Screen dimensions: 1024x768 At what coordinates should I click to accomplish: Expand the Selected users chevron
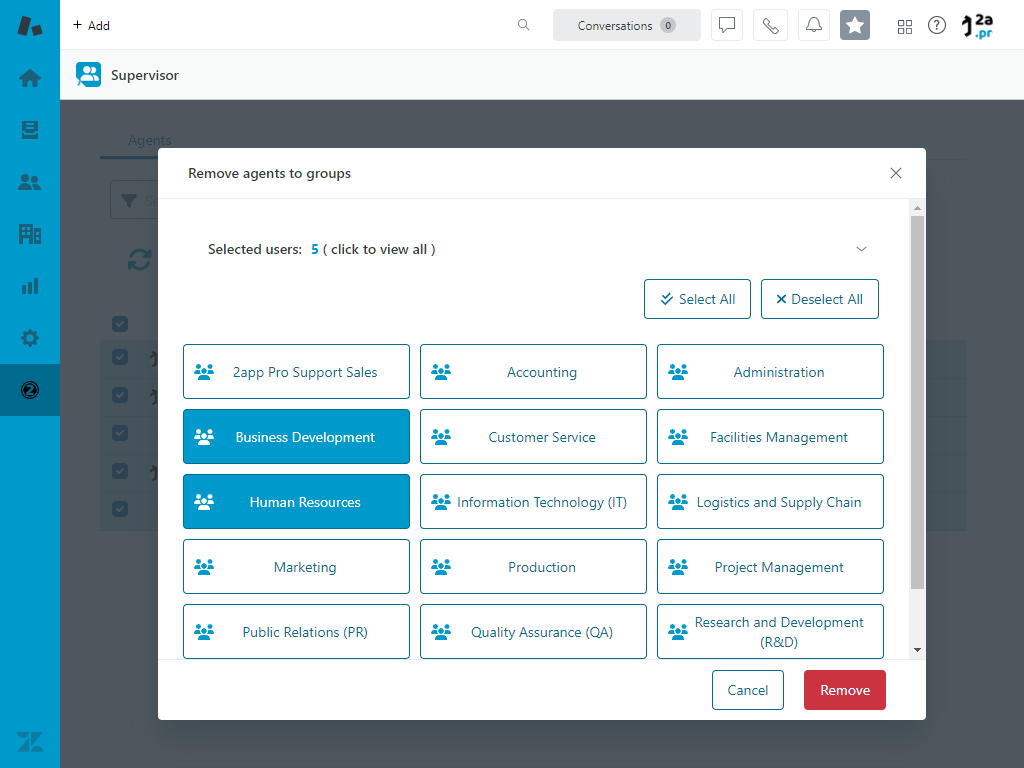pos(861,249)
